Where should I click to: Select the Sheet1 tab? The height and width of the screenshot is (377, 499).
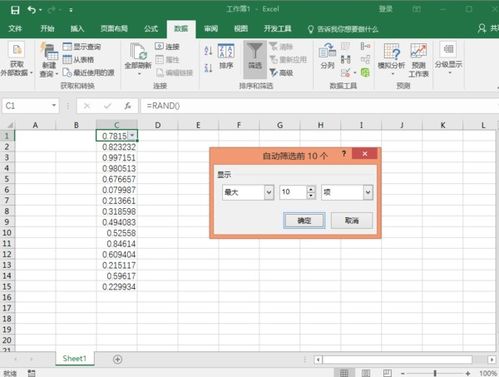(x=75, y=359)
